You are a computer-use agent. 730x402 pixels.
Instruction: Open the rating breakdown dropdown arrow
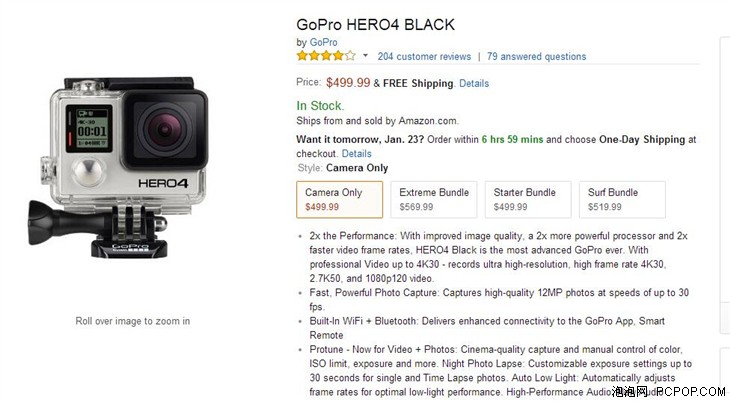[365, 56]
